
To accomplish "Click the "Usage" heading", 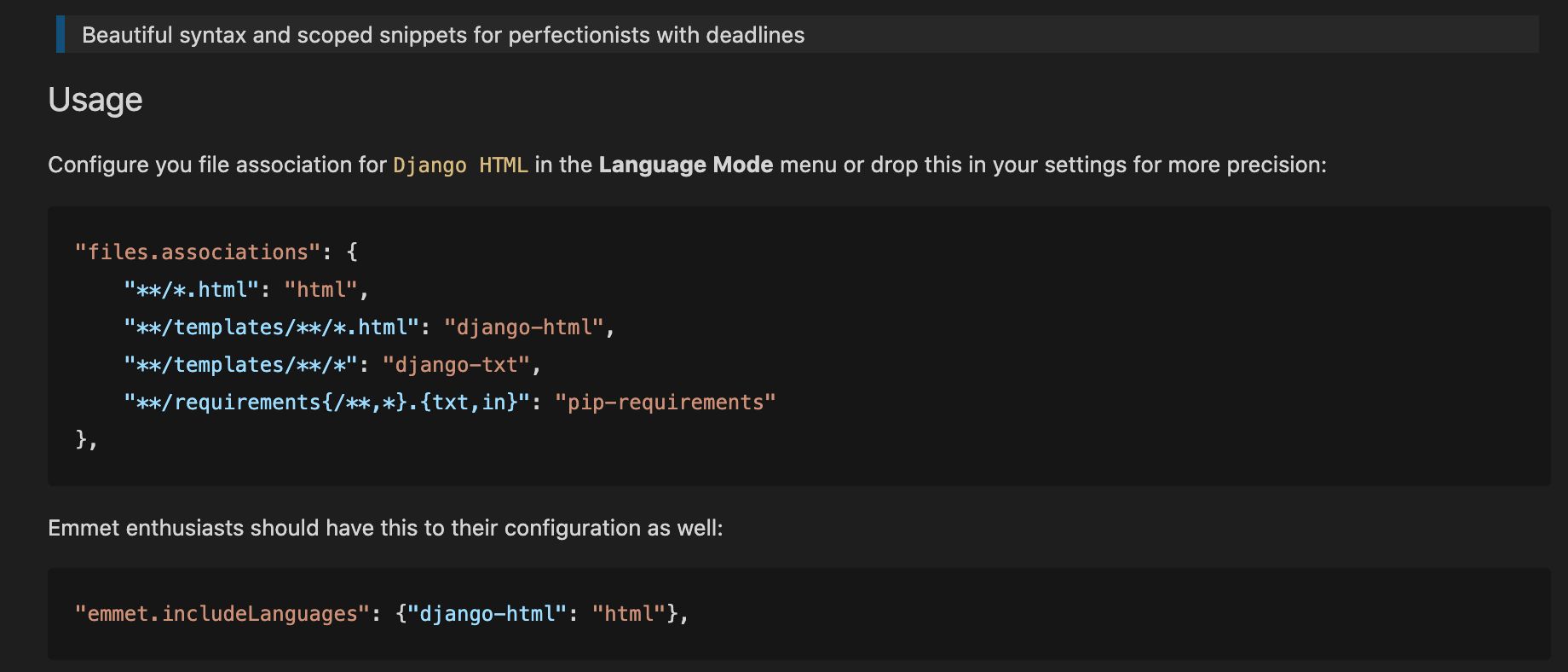I will [95, 100].
